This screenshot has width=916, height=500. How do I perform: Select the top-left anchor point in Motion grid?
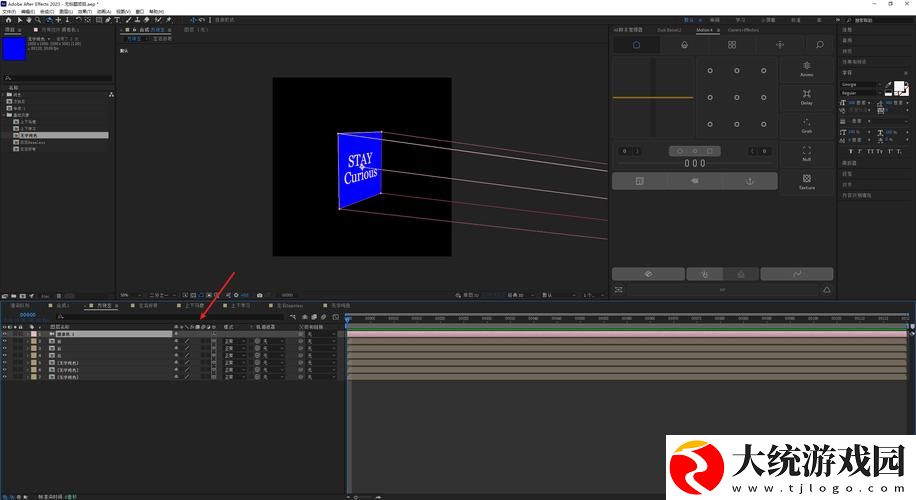point(710,71)
